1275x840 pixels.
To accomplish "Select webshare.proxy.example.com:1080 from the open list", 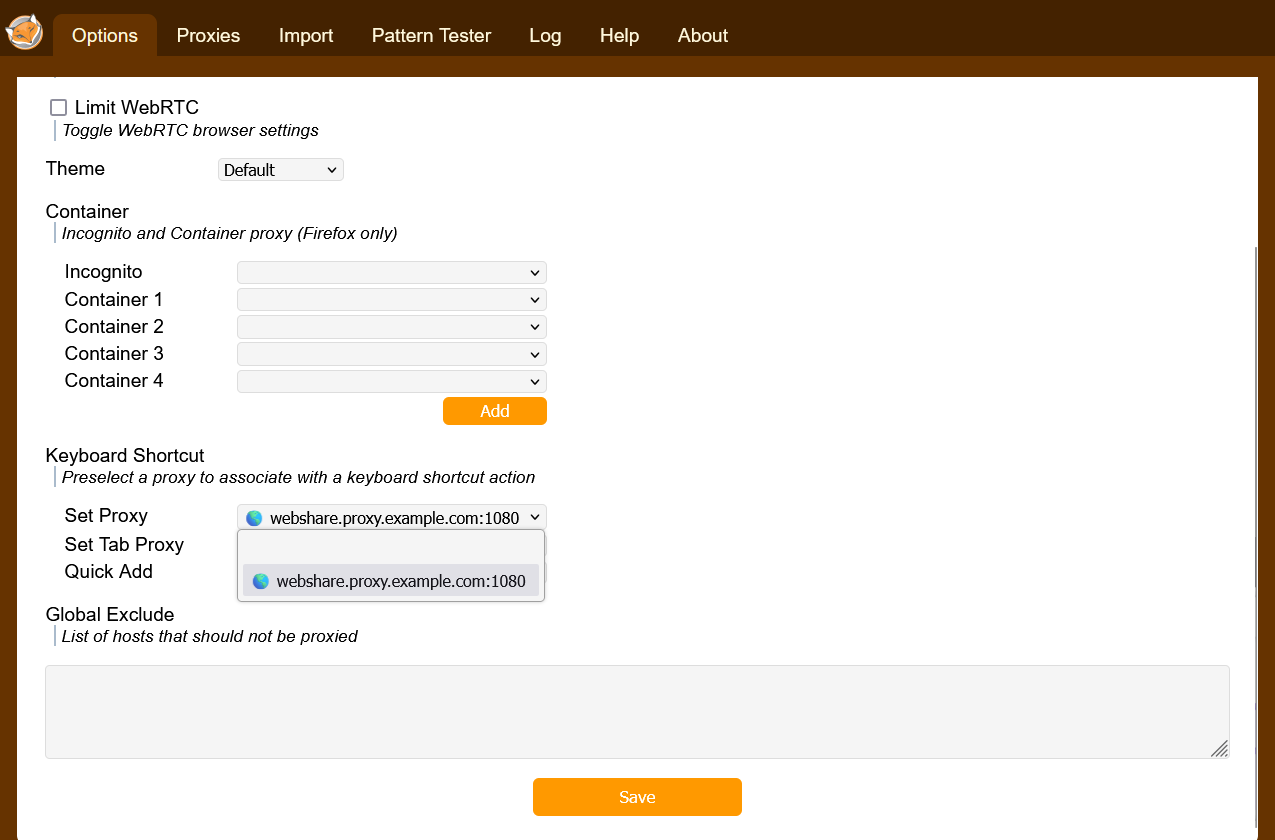I will click(x=391, y=581).
